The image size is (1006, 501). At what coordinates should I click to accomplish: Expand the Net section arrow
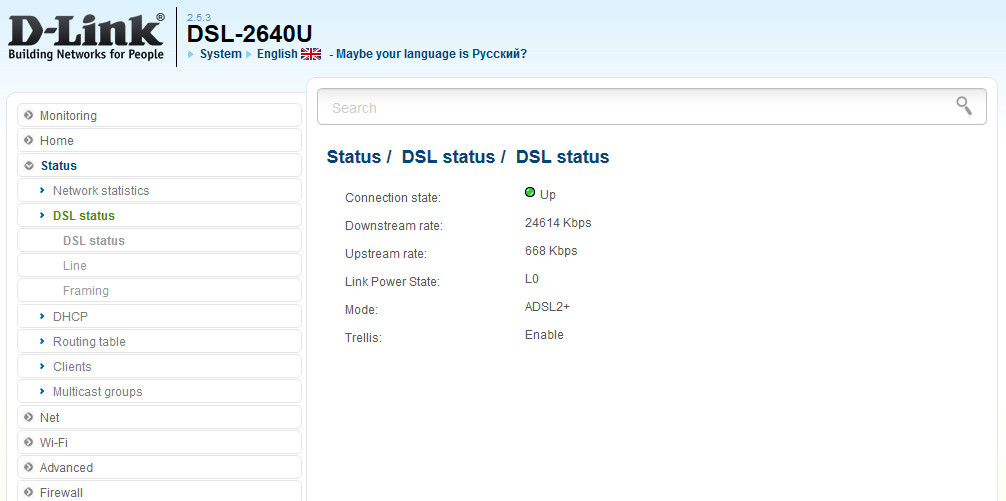tap(28, 418)
